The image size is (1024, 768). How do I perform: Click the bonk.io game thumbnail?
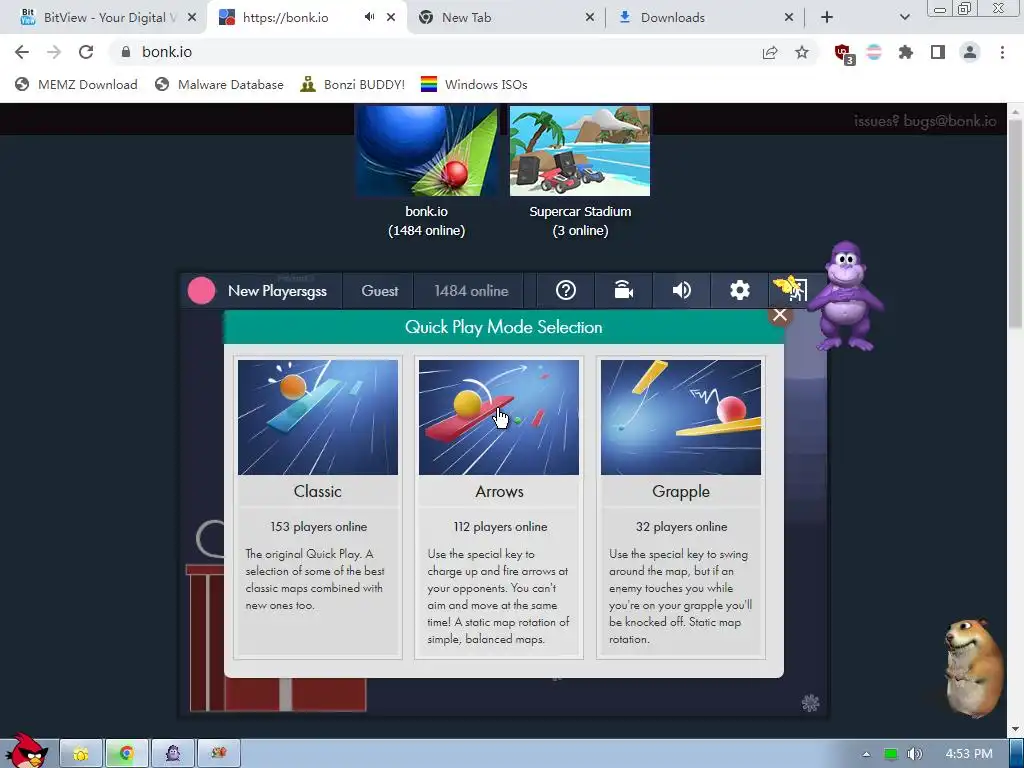coord(426,151)
